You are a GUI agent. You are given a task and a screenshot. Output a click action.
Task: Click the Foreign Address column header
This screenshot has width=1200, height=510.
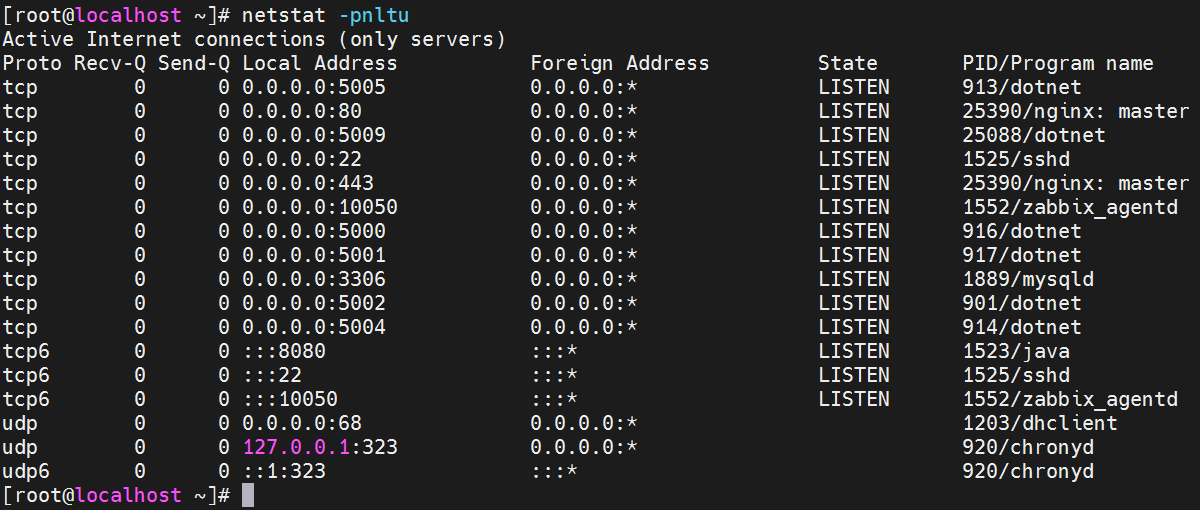[x=619, y=63]
